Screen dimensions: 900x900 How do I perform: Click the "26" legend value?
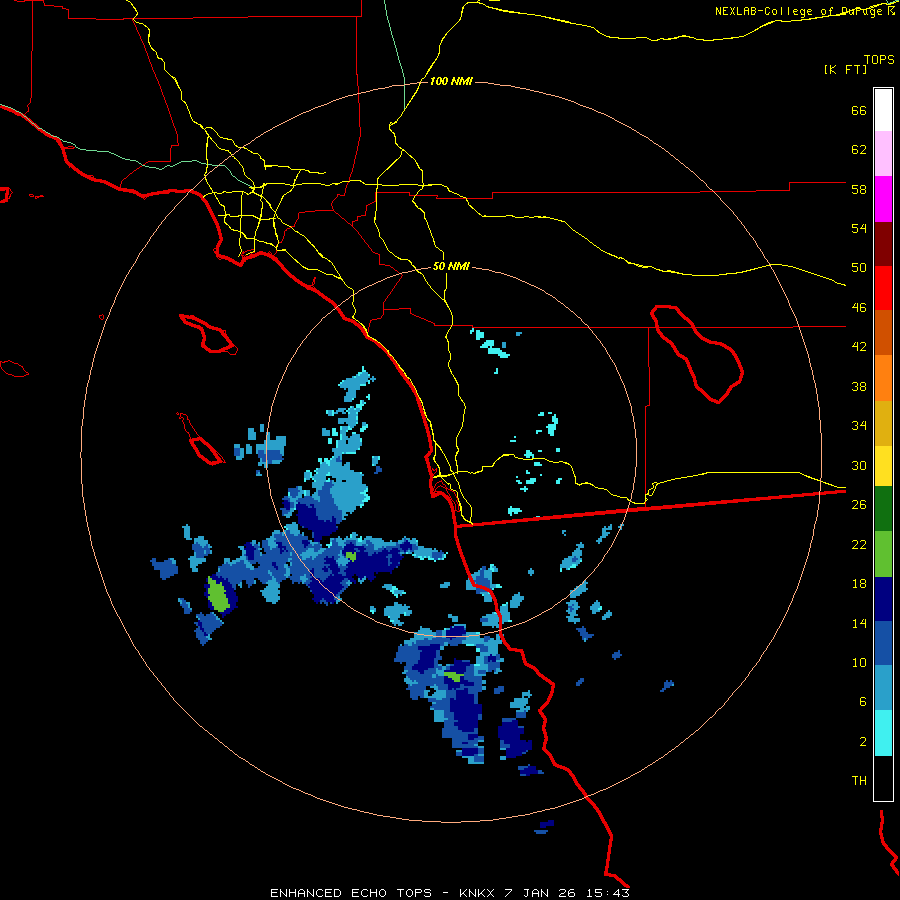click(x=859, y=505)
